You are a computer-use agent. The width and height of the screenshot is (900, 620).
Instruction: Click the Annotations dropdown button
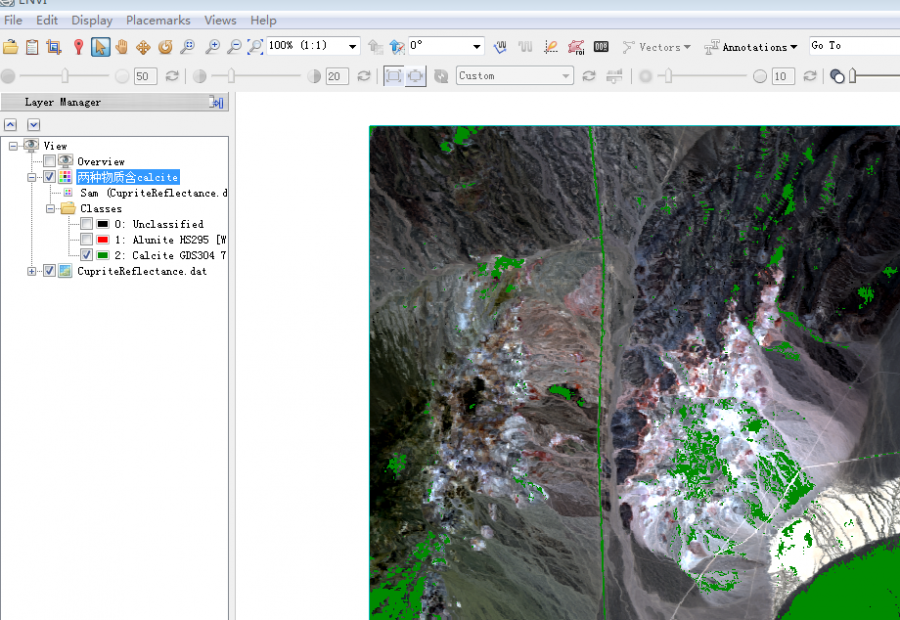[x=750, y=47]
